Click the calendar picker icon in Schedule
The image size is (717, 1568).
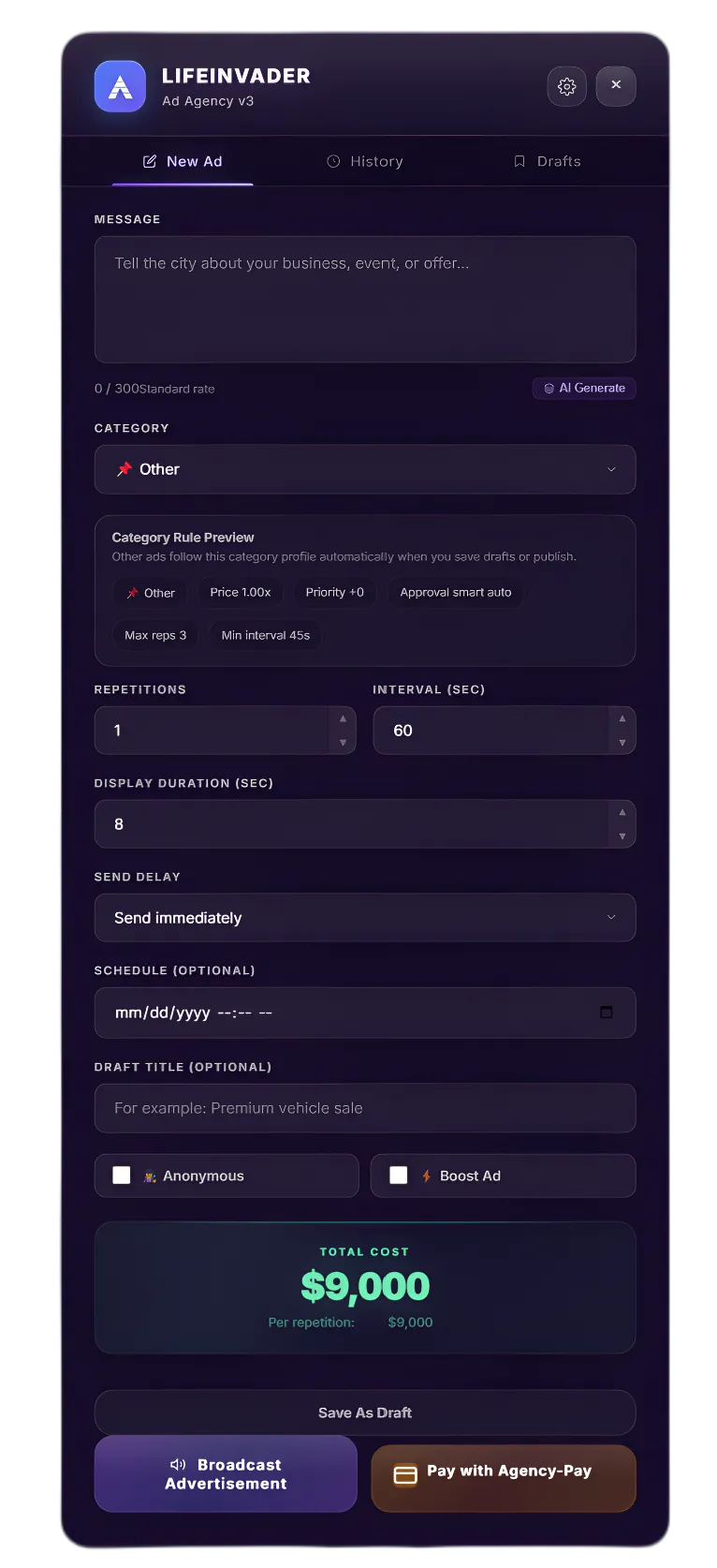point(607,1013)
